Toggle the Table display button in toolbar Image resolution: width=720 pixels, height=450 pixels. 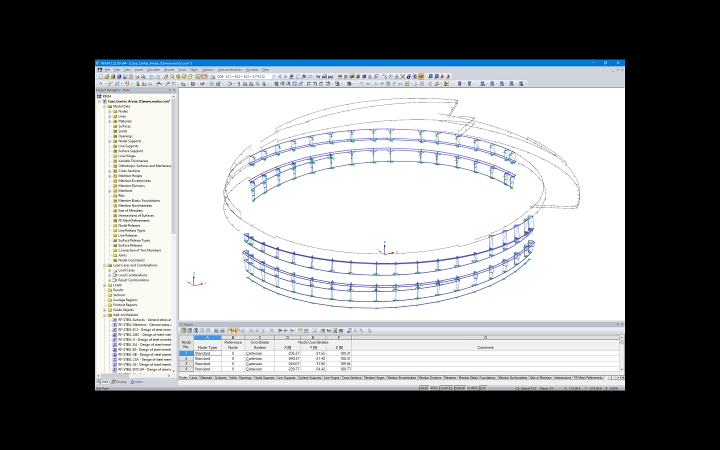204,77
